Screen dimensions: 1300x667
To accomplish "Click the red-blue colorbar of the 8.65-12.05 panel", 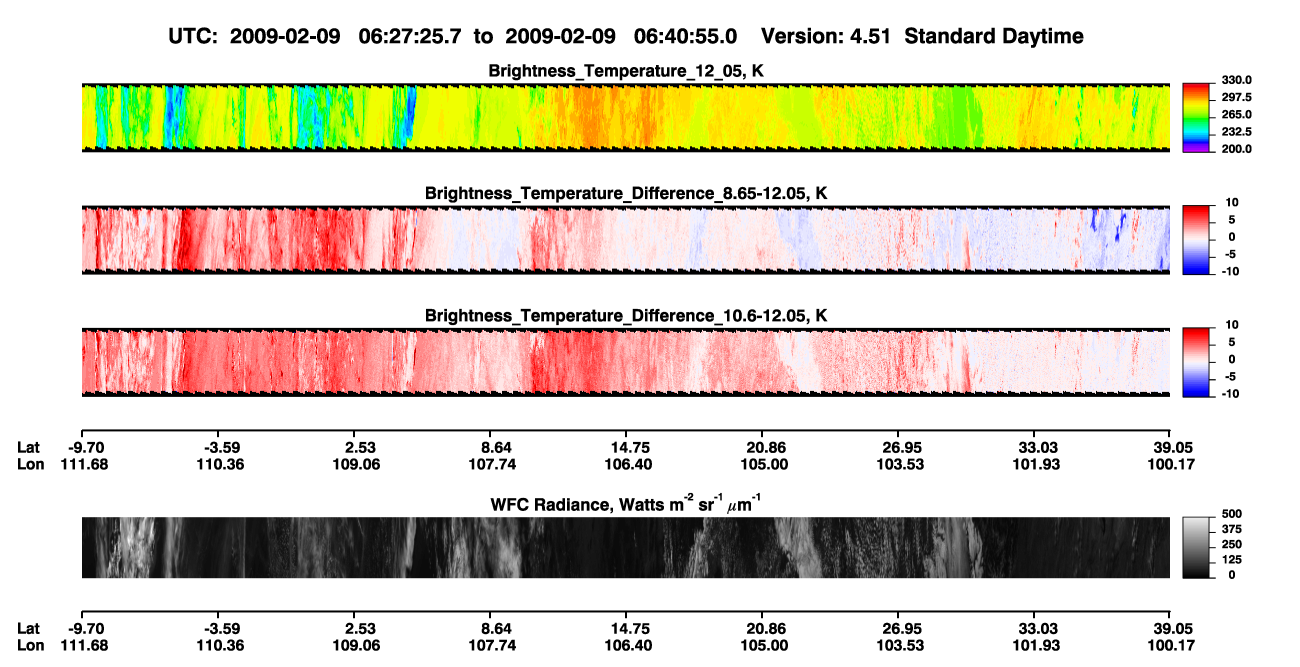I will 1196,239.
